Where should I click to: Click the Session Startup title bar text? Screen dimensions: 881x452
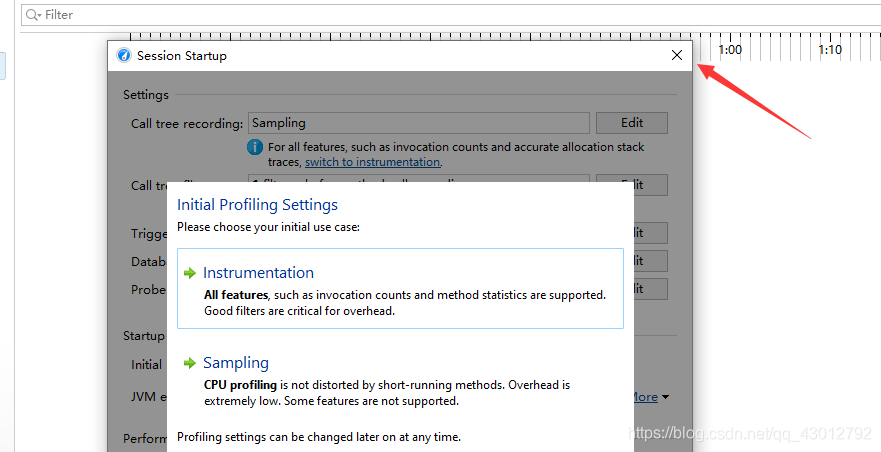click(x=182, y=56)
